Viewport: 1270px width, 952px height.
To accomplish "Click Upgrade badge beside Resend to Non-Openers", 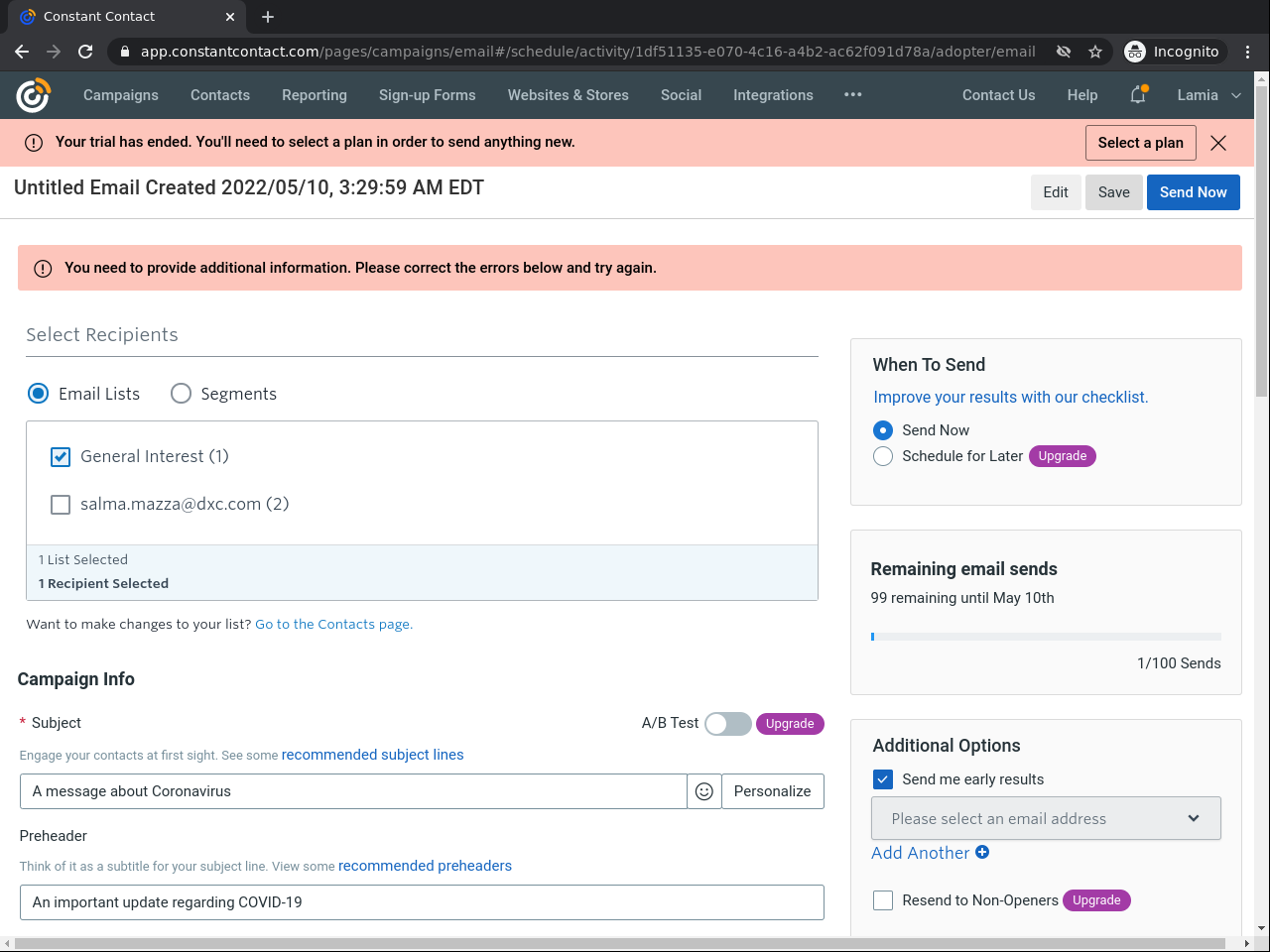I will (1096, 900).
